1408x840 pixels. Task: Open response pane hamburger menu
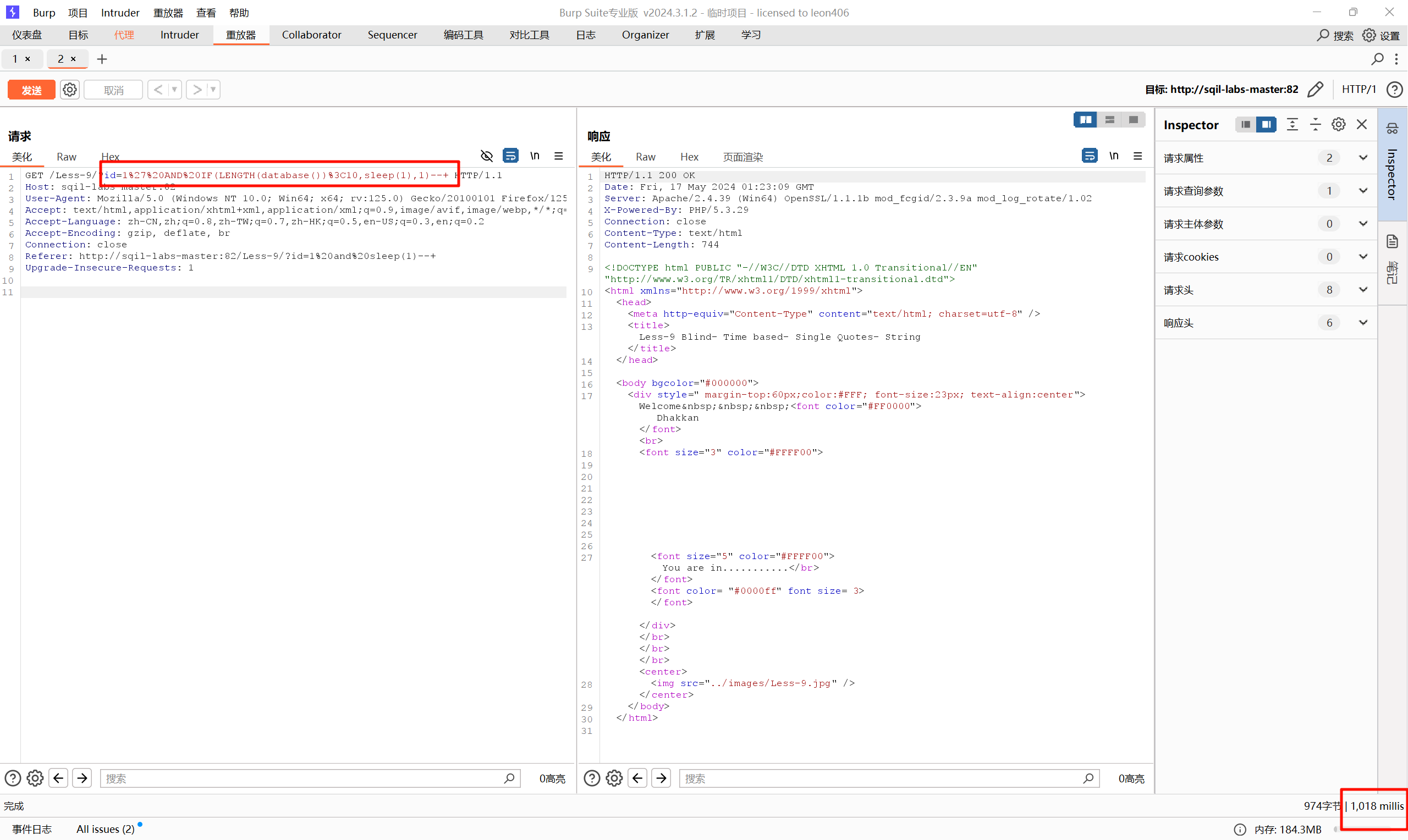1137,156
